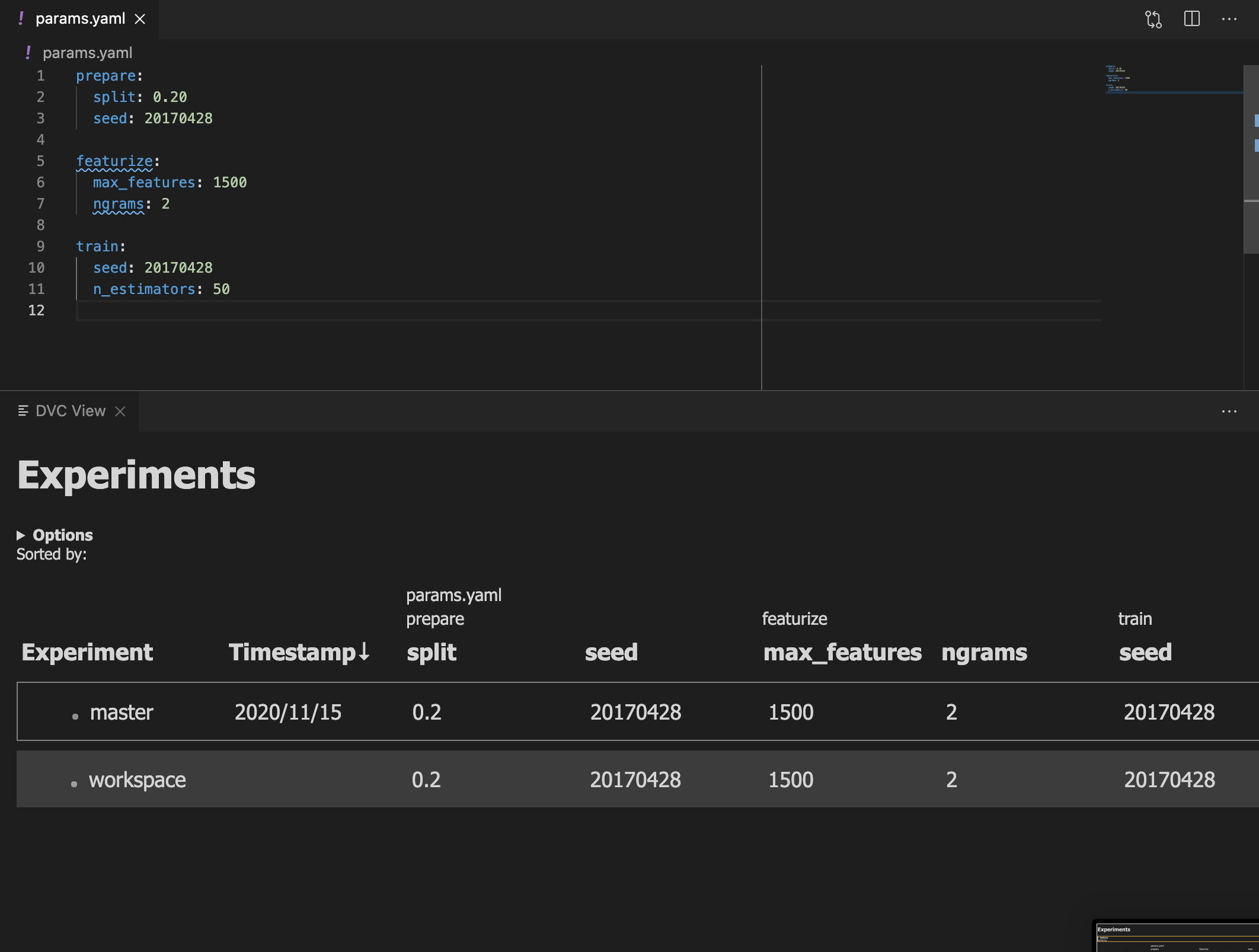Click the warning indicator on params.yaml tab
The image size is (1259, 952).
(x=21, y=18)
